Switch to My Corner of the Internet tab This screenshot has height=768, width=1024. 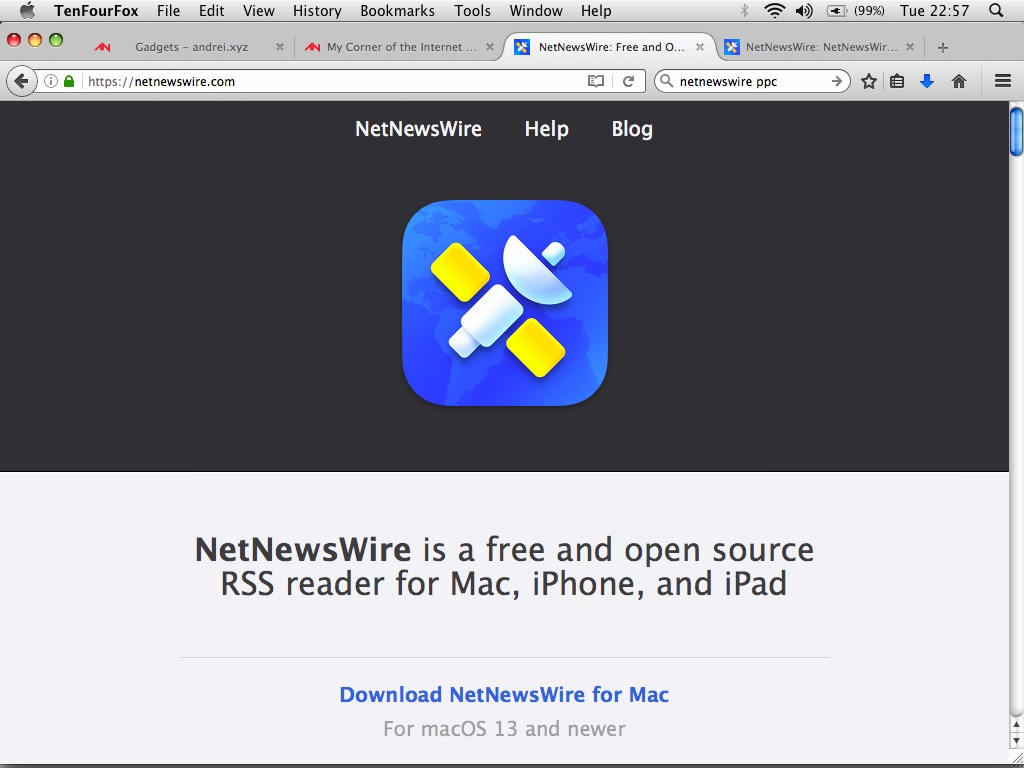(x=398, y=47)
